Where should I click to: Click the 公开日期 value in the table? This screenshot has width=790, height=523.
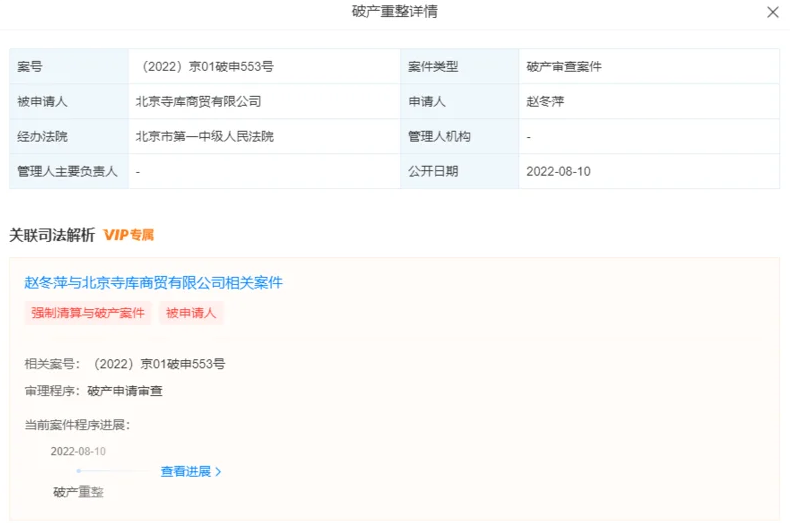(x=558, y=171)
